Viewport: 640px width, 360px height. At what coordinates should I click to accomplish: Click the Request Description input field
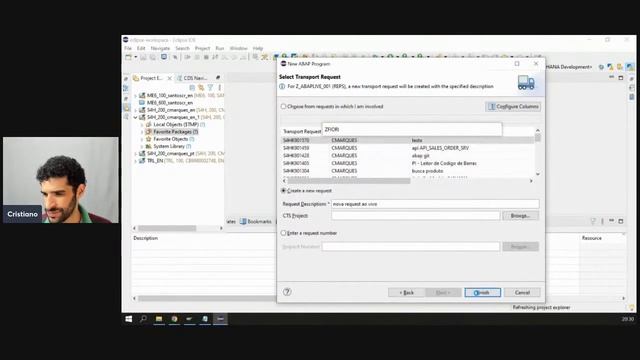coord(435,204)
